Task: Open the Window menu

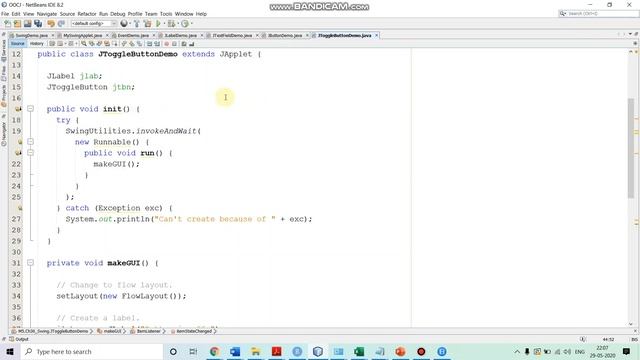Action: (184, 14)
